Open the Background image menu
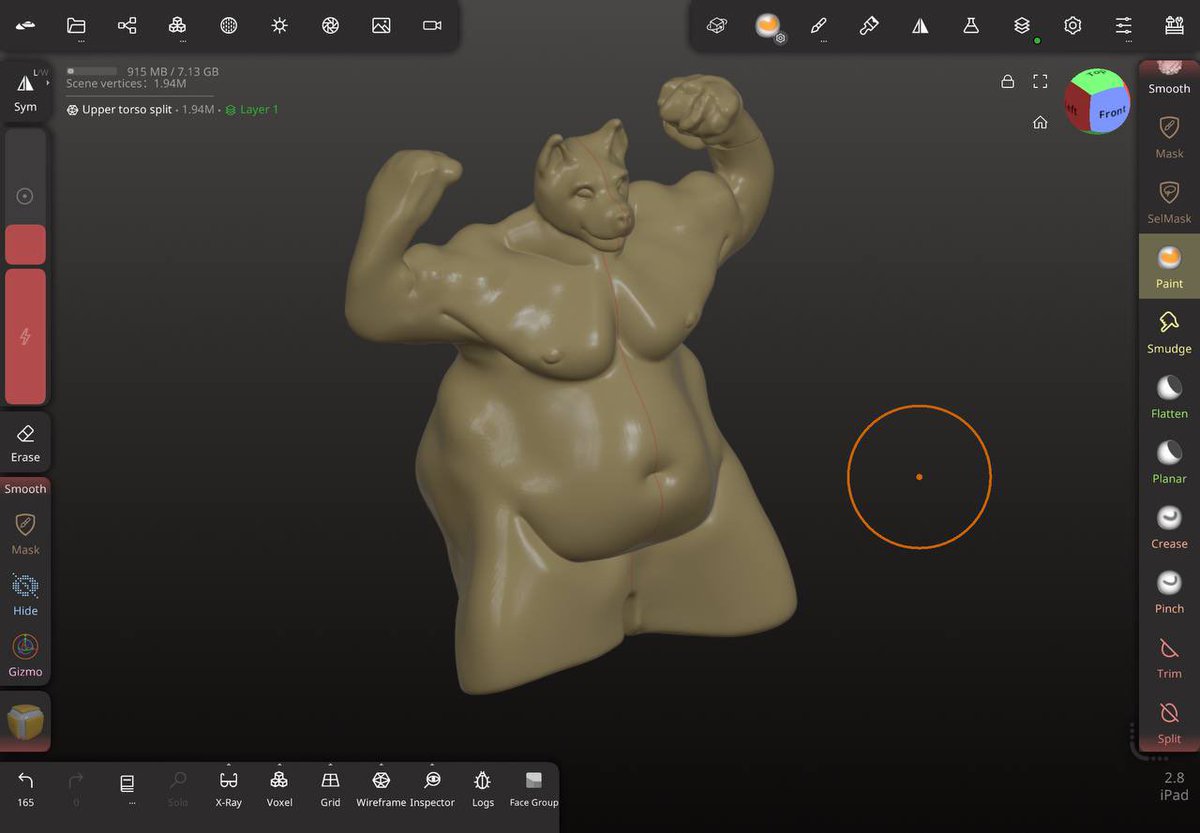The height and width of the screenshot is (833, 1200). click(x=381, y=26)
